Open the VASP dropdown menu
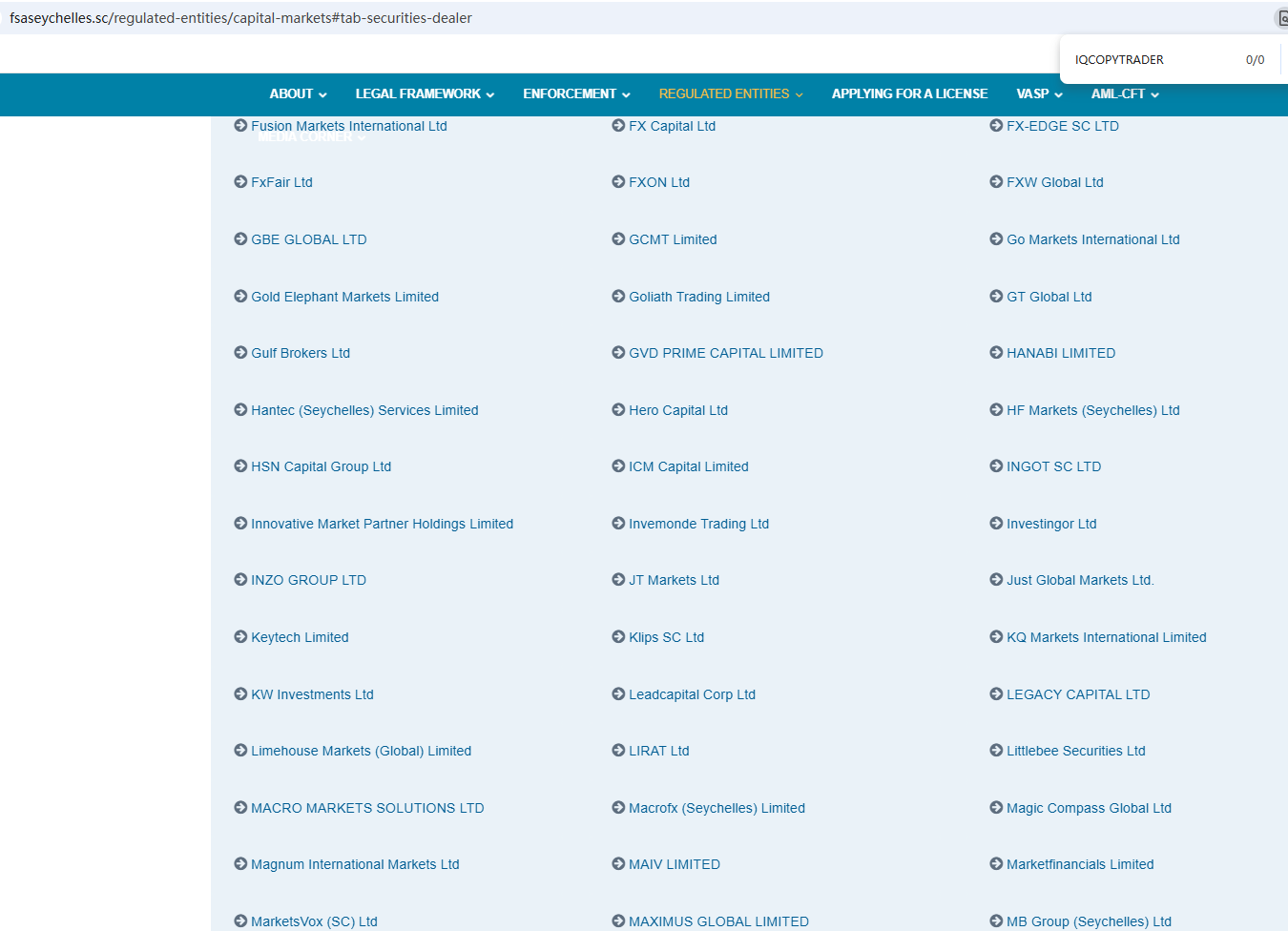 1039,93
